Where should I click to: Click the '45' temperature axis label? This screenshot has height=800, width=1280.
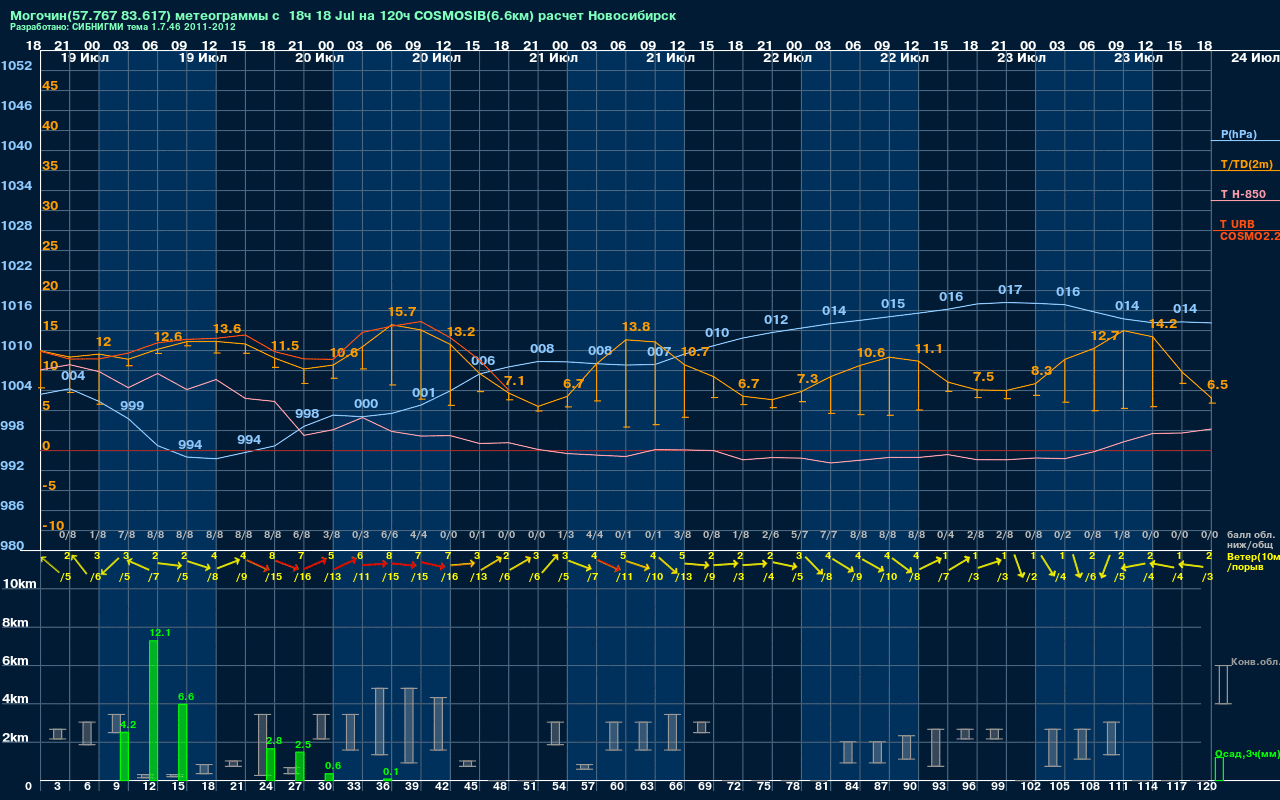[x=50, y=86]
